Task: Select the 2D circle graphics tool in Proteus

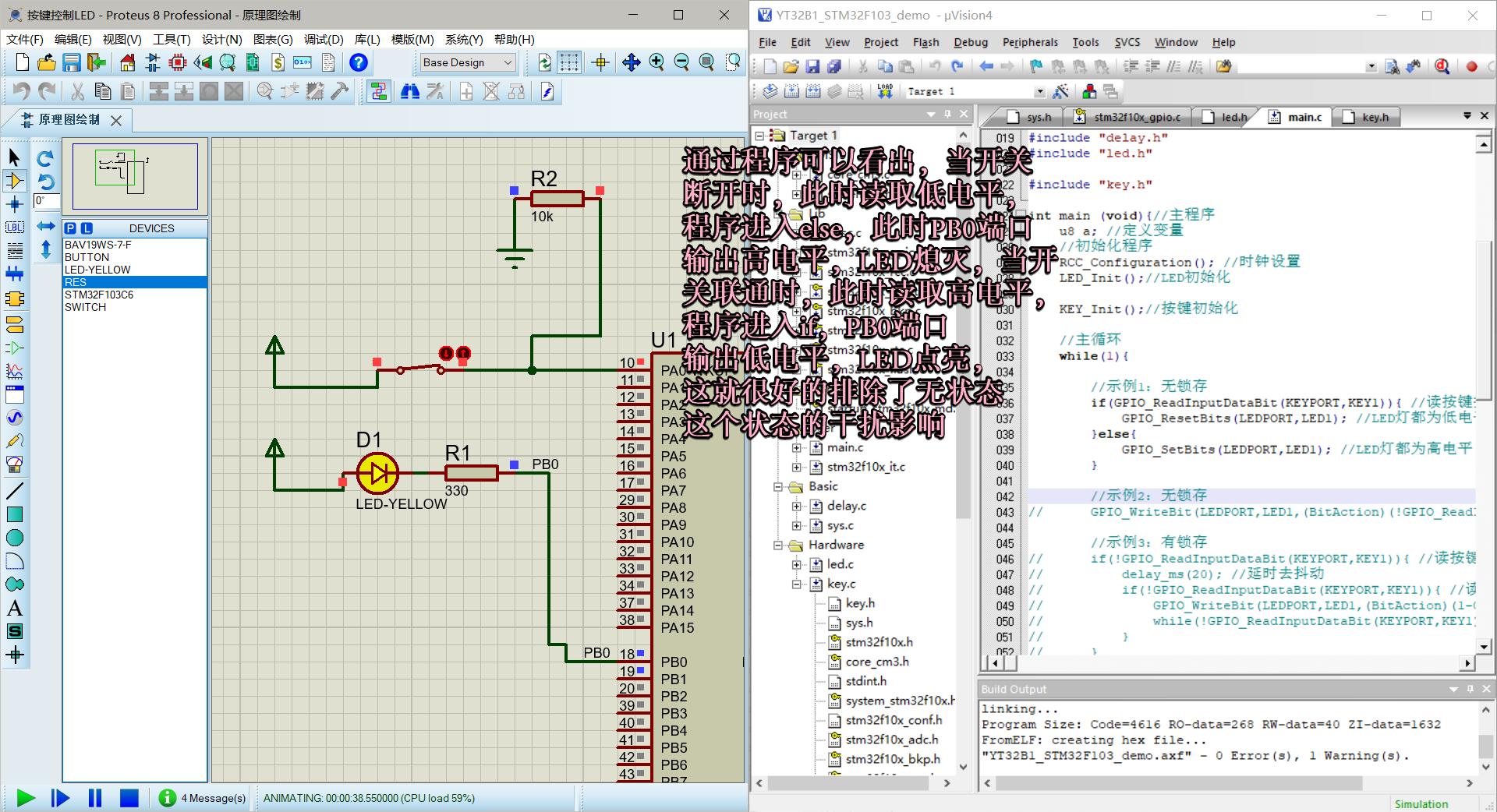Action: click(13, 538)
